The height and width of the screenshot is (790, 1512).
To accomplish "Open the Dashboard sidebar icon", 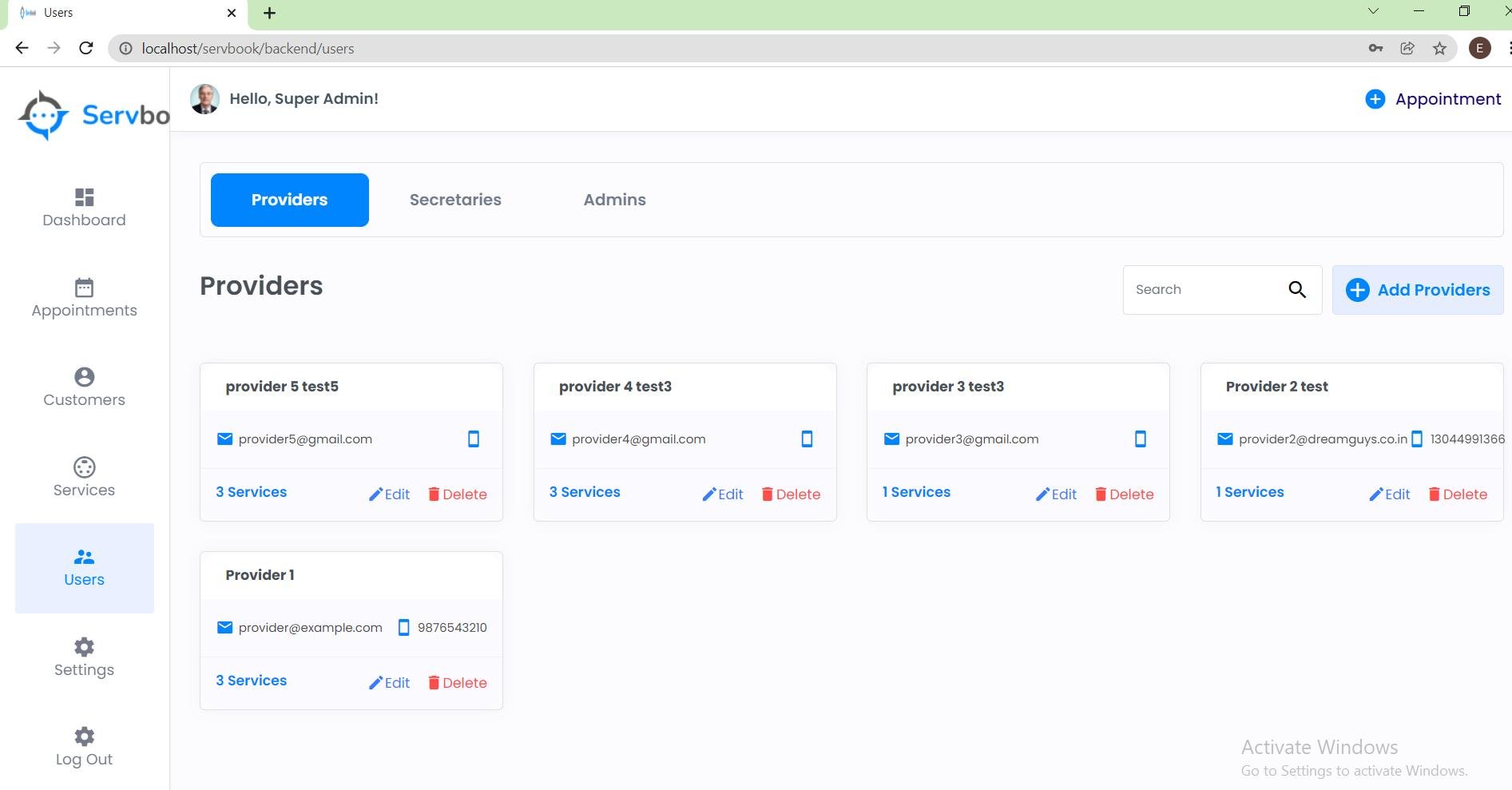I will pos(84,197).
